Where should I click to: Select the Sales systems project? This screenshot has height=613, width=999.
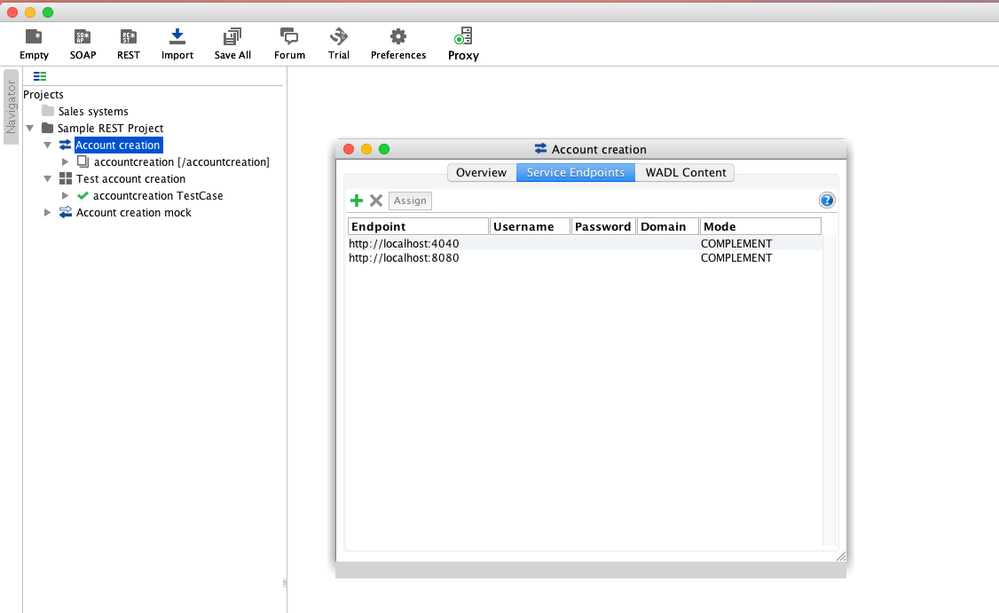(x=93, y=112)
